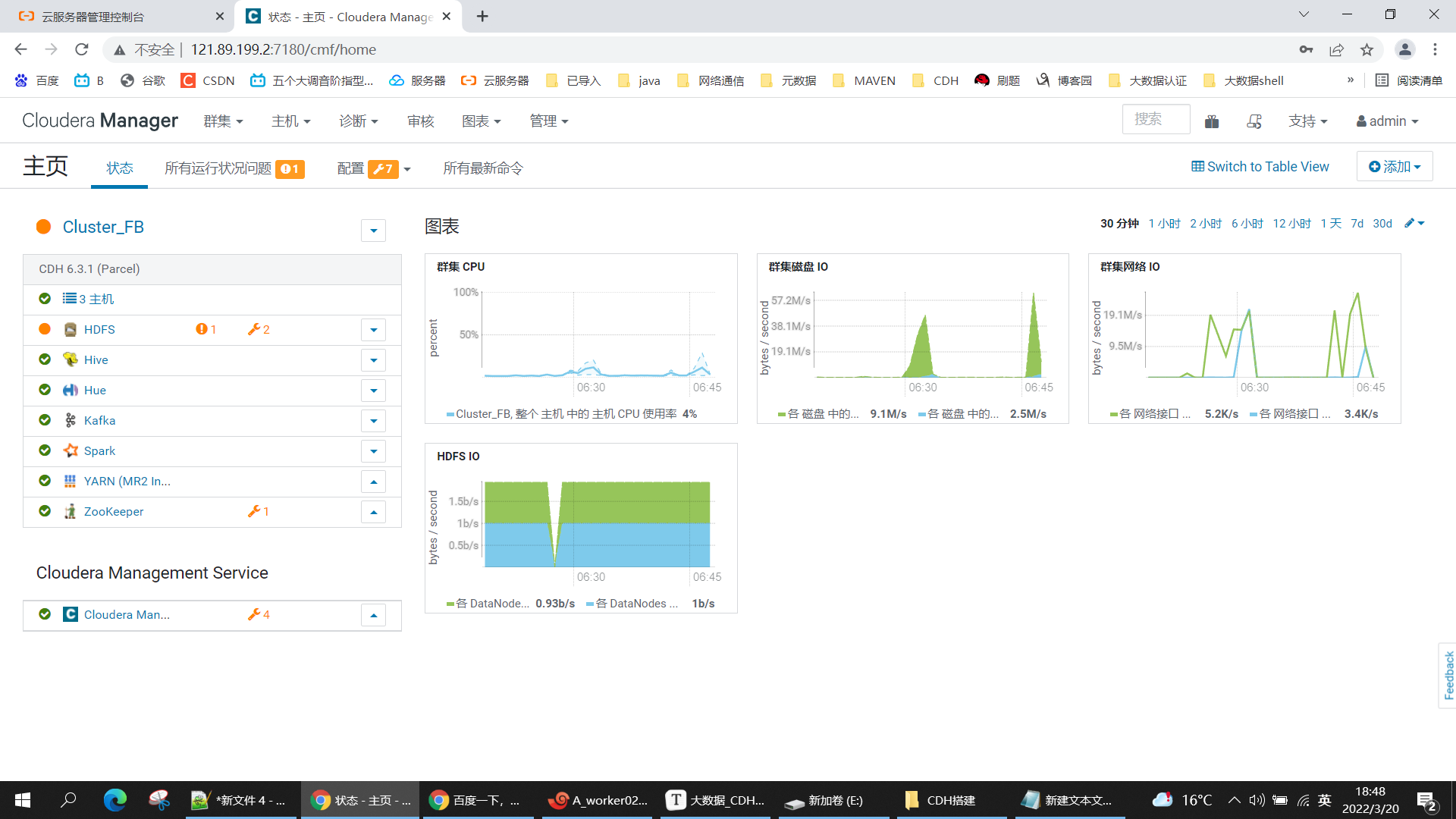Open running commands icon in header
The image size is (1456, 819).
1254,121
